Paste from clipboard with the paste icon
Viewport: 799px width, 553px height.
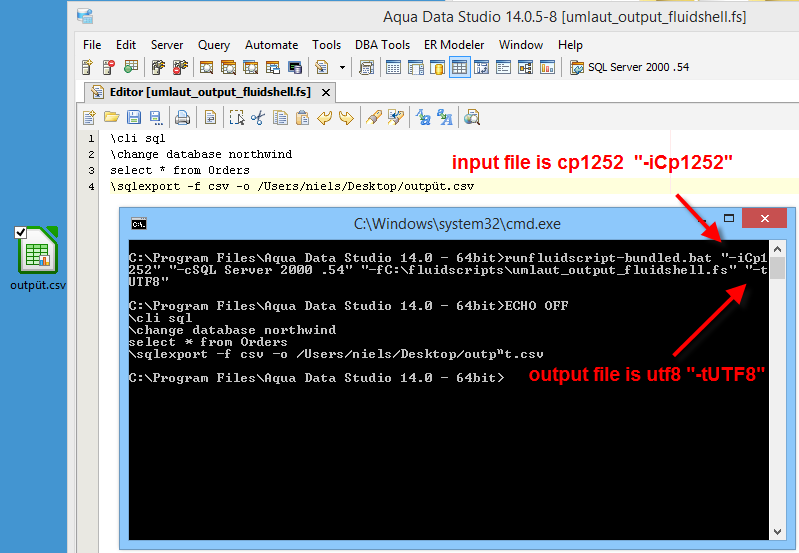[302, 118]
